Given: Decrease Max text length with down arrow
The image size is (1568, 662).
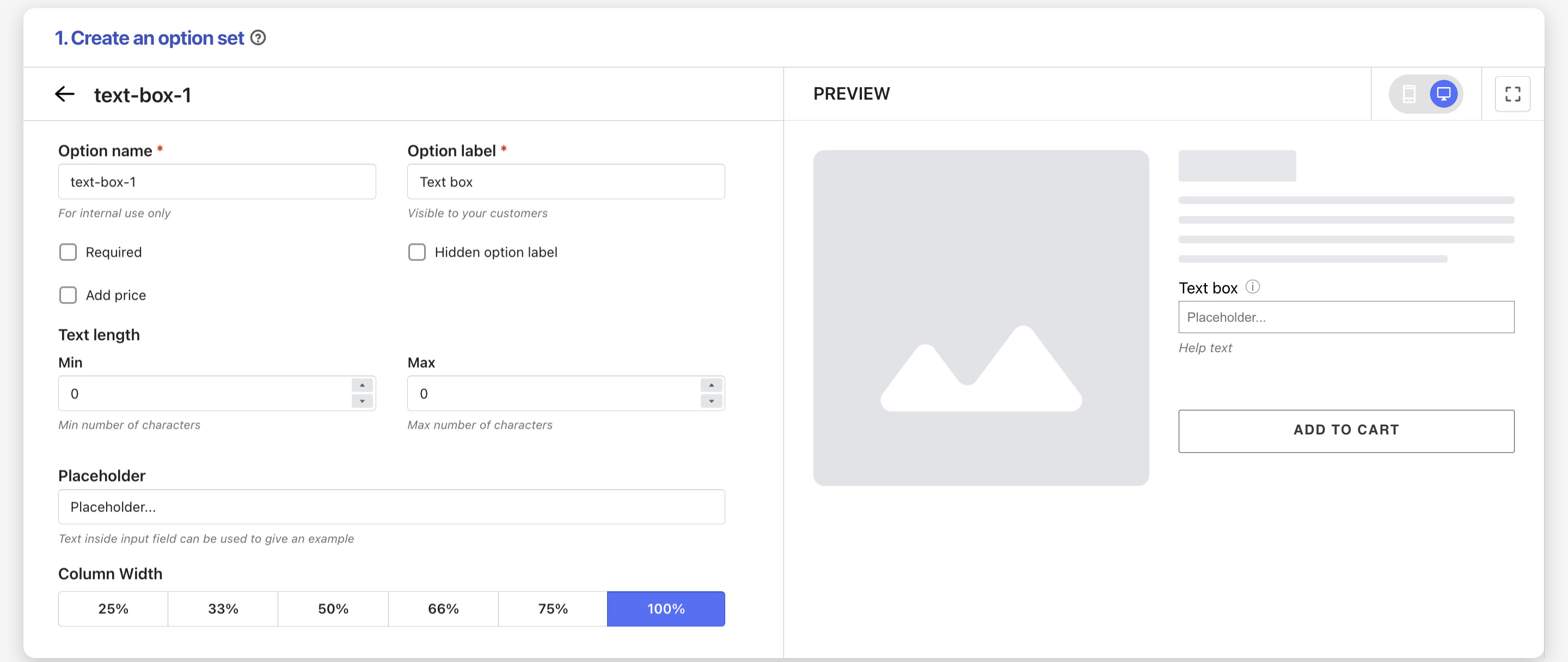Looking at the screenshot, I should point(711,401).
